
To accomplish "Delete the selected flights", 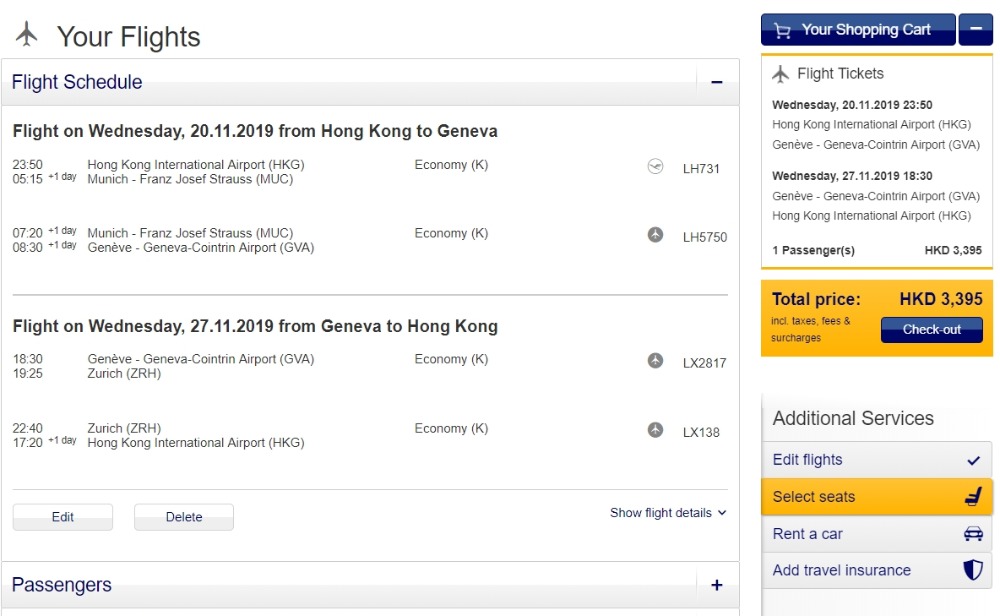I will 184,517.
